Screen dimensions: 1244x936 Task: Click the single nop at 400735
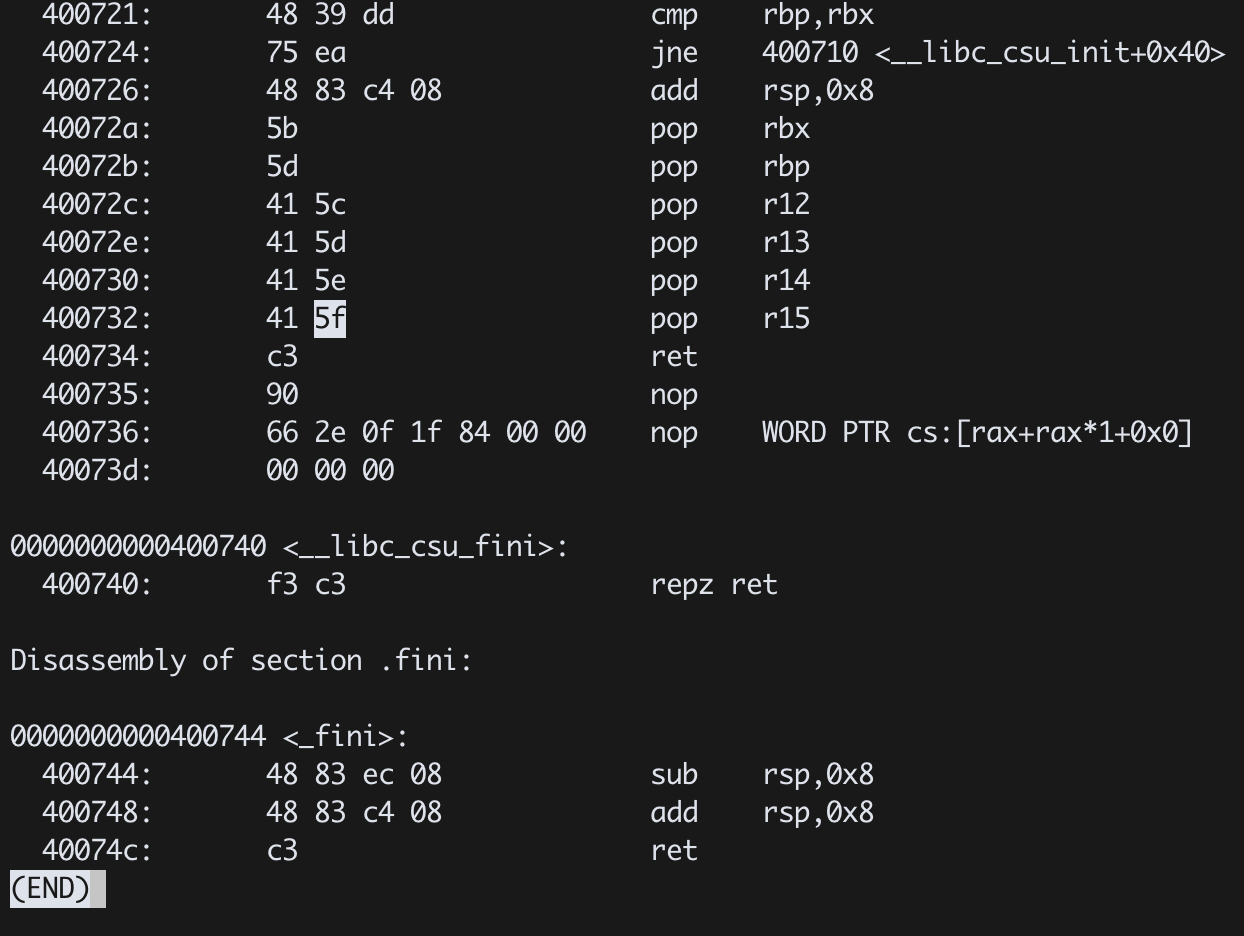[x=674, y=395]
